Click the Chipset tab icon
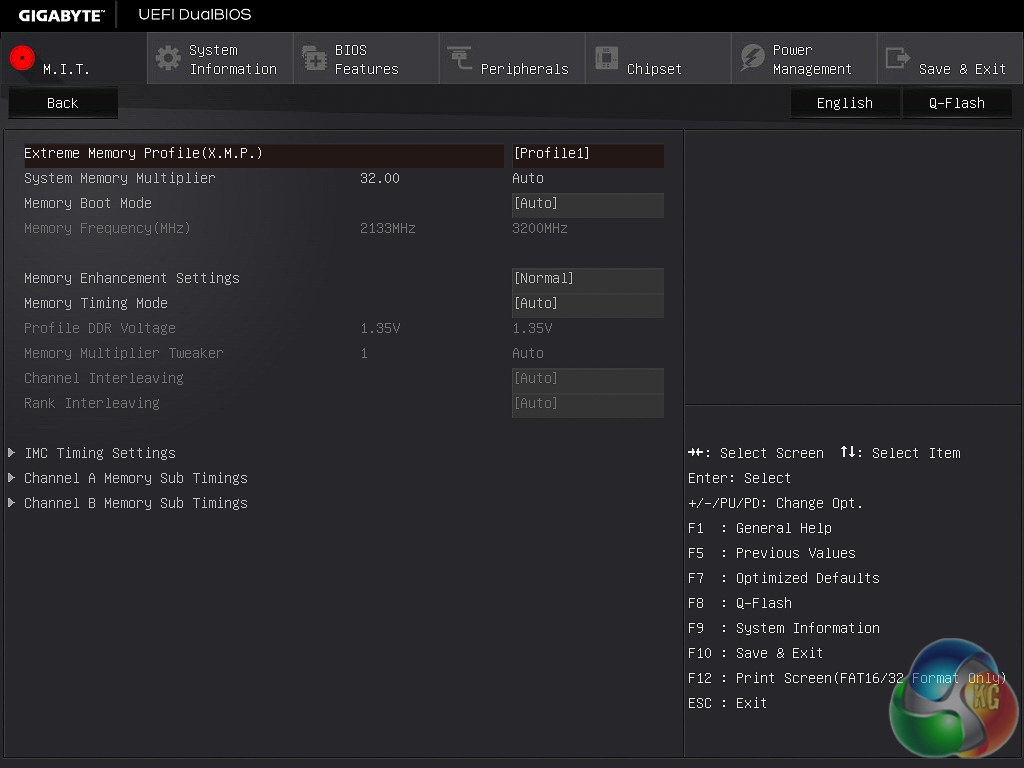The height and width of the screenshot is (768, 1024). pyautogui.click(x=606, y=58)
